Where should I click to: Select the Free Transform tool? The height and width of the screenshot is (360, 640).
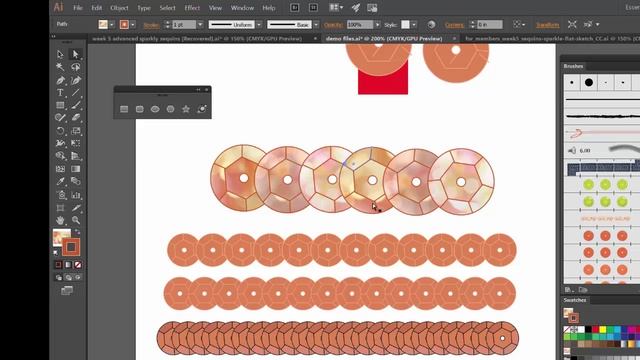pyautogui.click(x=75, y=143)
